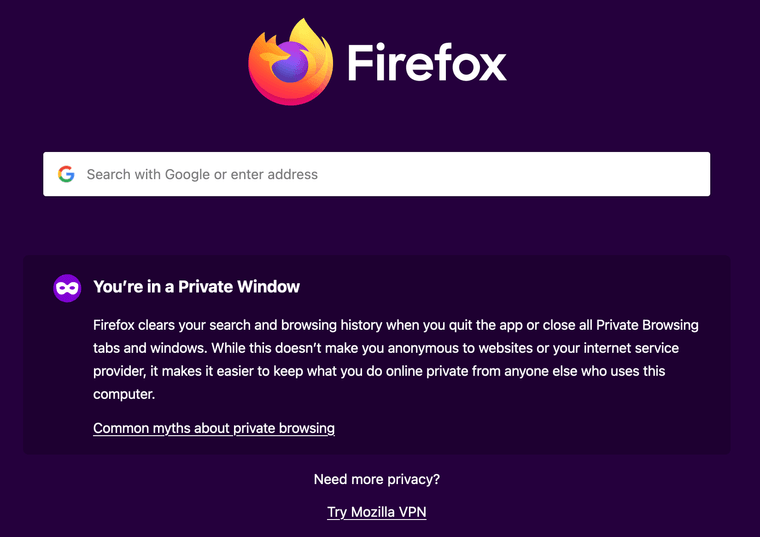This screenshot has height=537, width=760.
Task: Click the word Google in search placeholder
Action: [188, 174]
